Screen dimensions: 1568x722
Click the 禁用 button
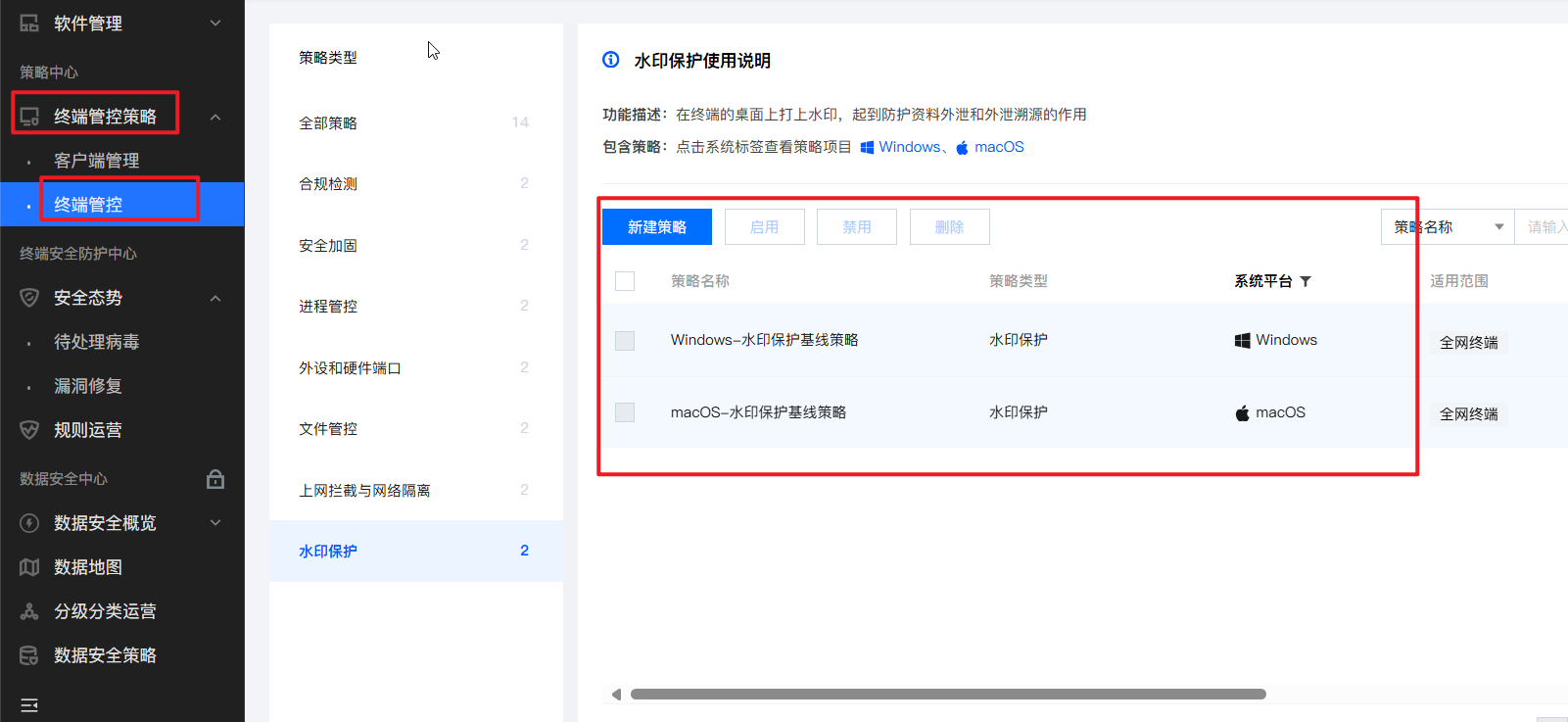[x=857, y=227]
